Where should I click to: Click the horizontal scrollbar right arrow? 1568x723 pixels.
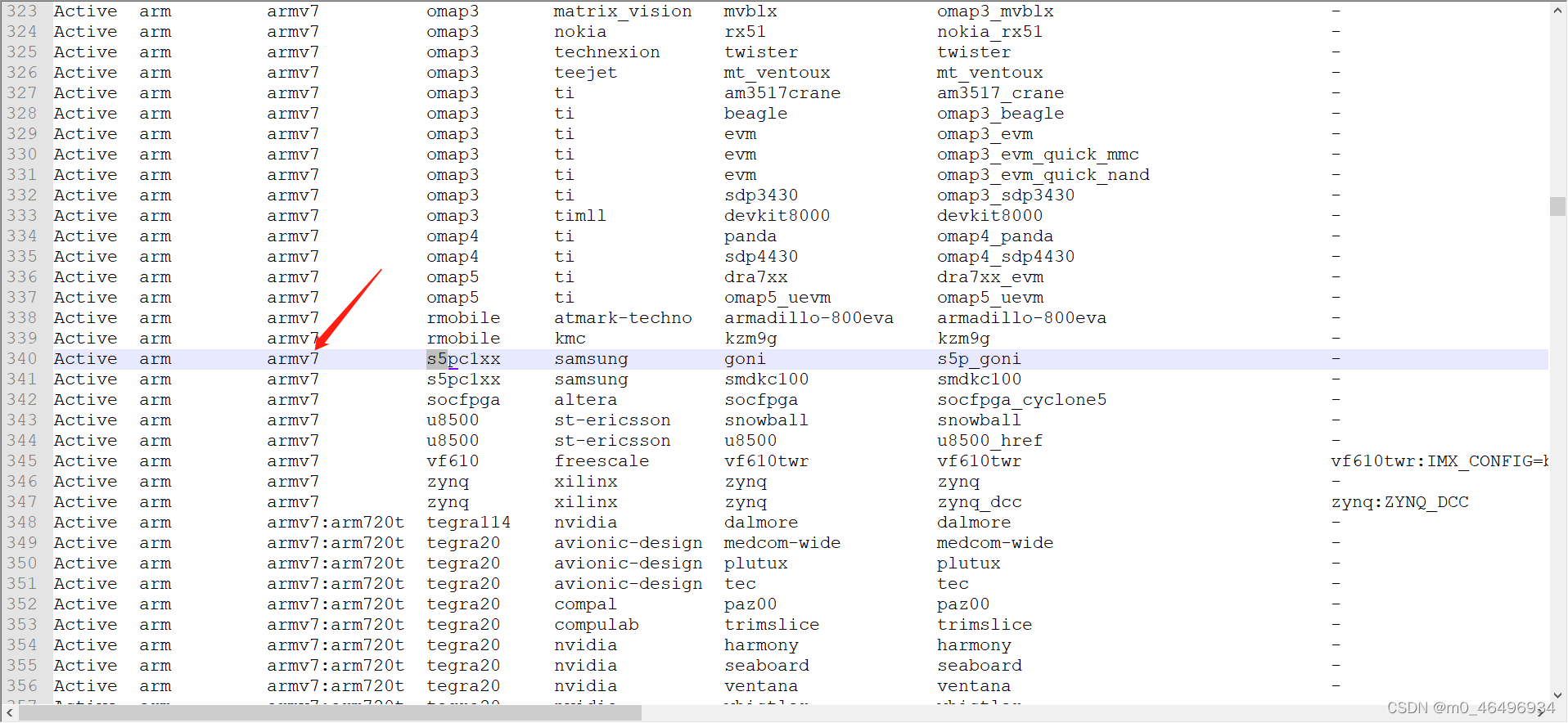[1541, 713]
